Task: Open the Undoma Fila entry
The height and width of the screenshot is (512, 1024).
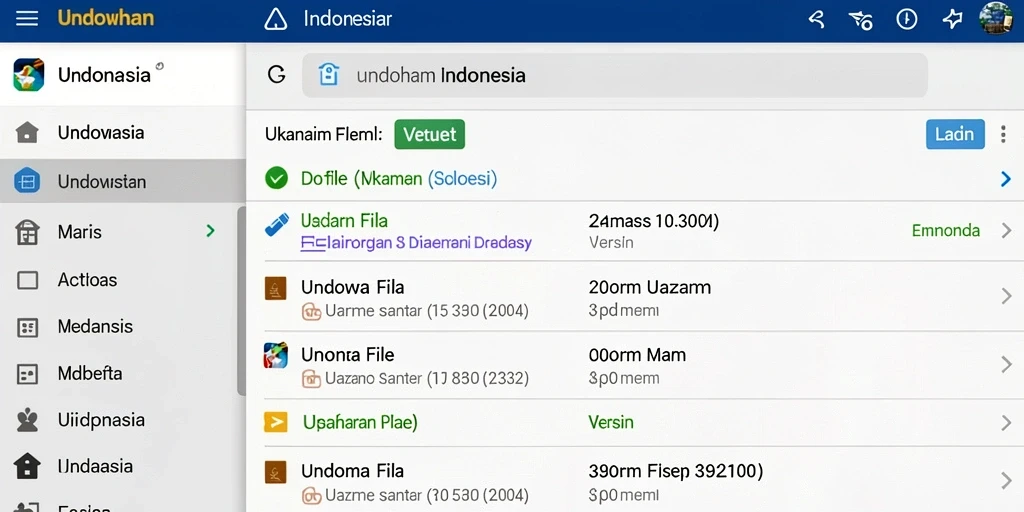Action: coord(353,471)
